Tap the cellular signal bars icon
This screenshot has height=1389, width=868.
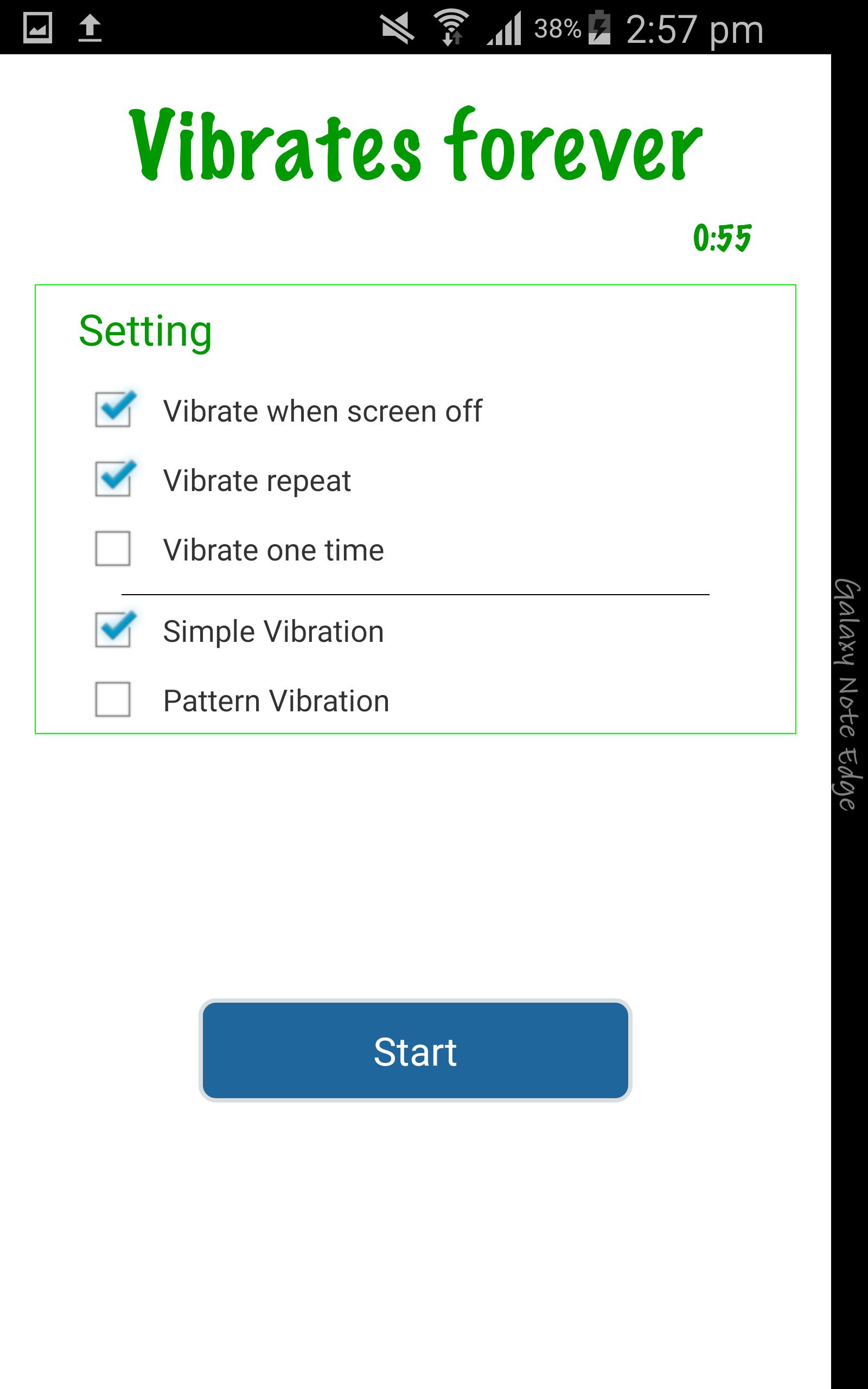(x=504, y=28)
